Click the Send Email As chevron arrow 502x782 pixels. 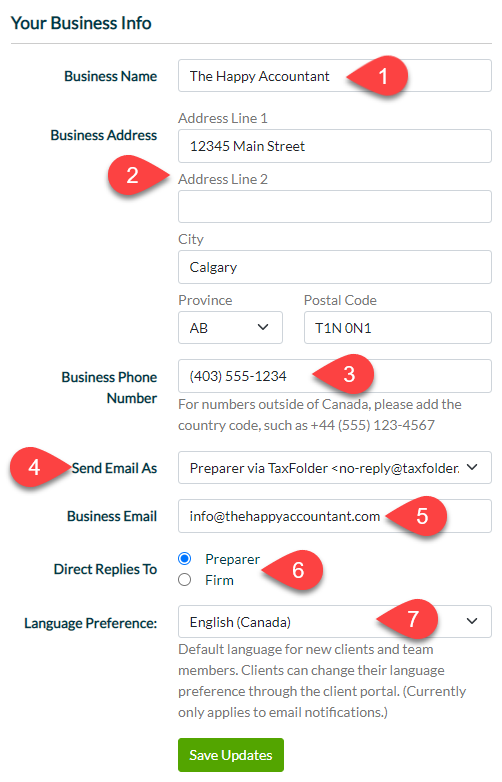click(x=472, y=467)
